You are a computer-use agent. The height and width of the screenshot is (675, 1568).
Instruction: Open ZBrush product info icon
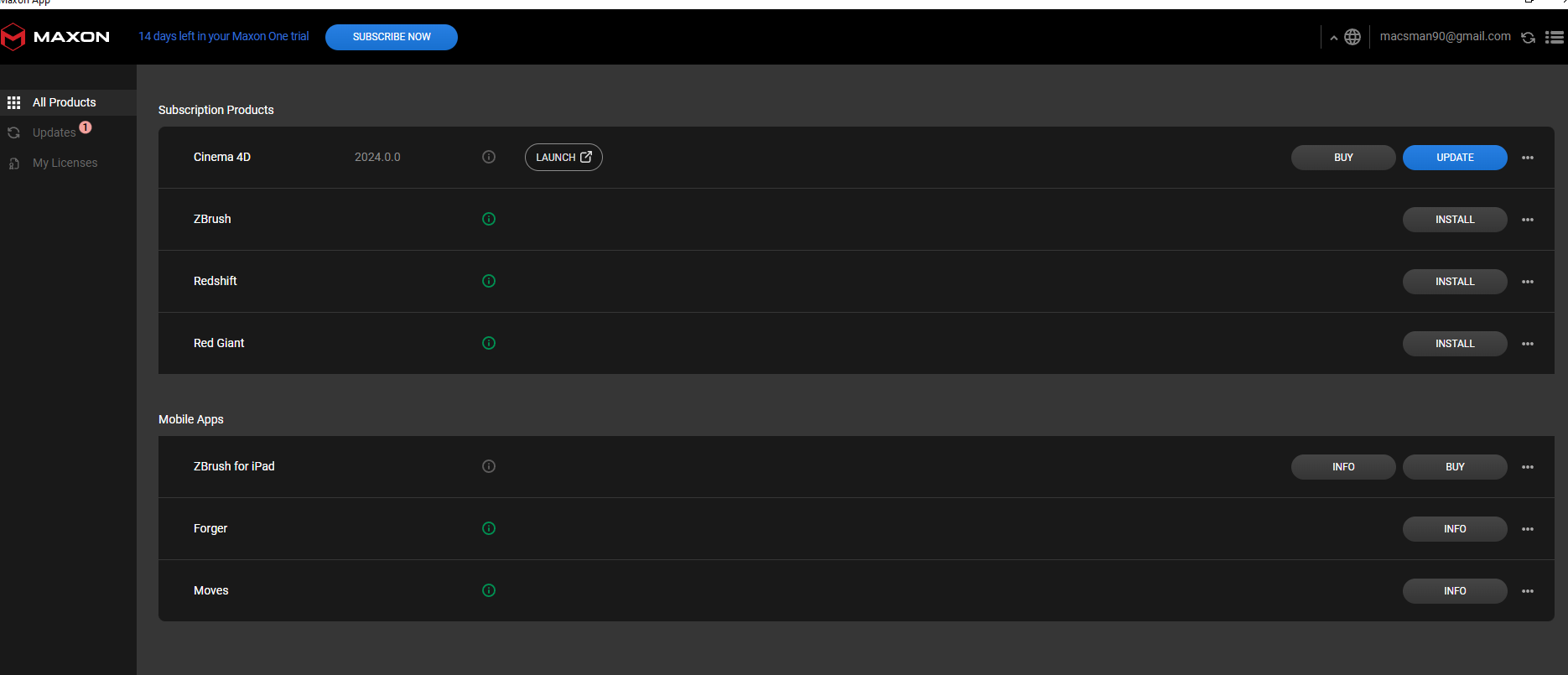(x=489, y=219)
